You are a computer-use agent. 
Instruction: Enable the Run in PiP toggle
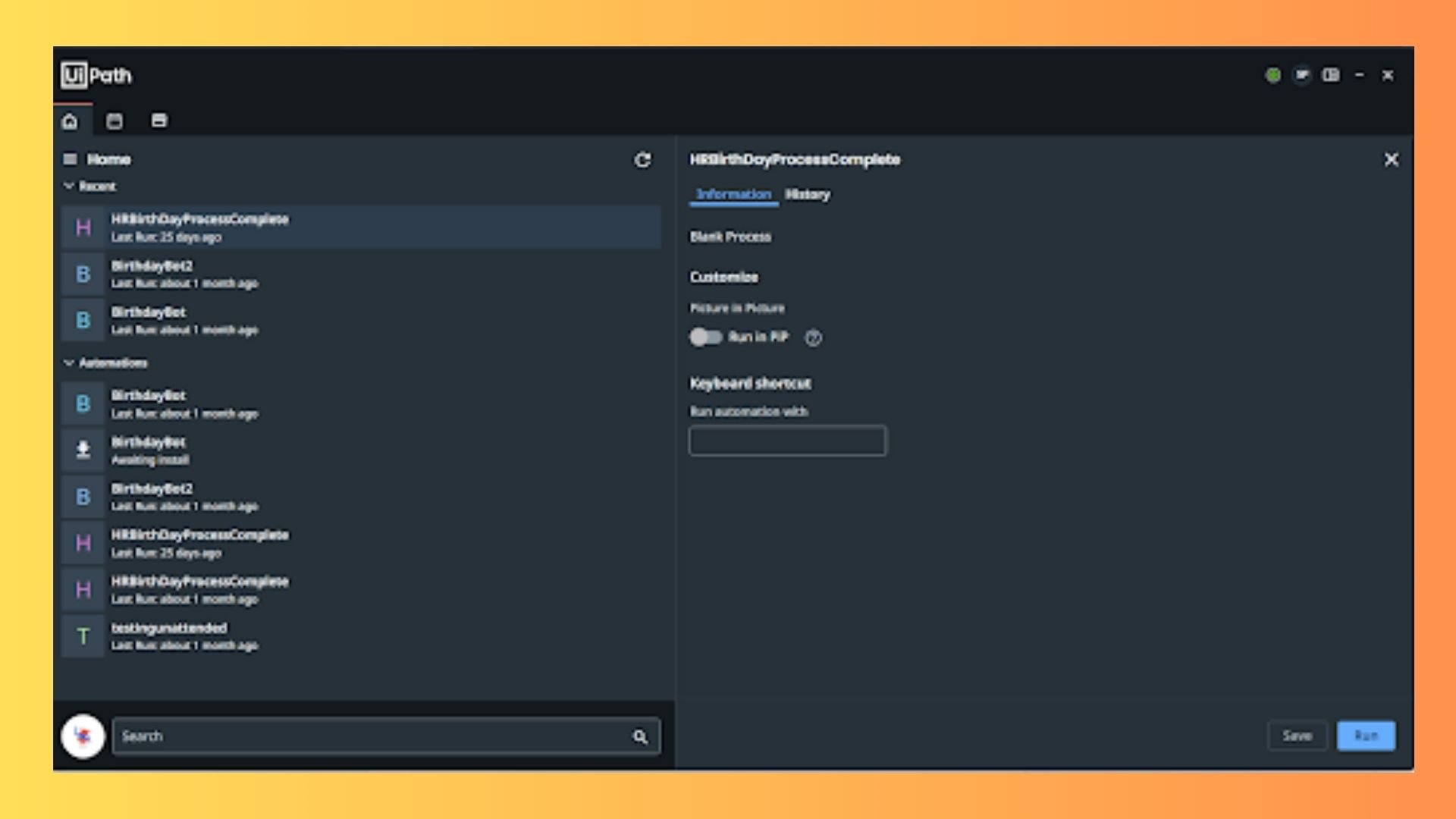coord(705,337)
